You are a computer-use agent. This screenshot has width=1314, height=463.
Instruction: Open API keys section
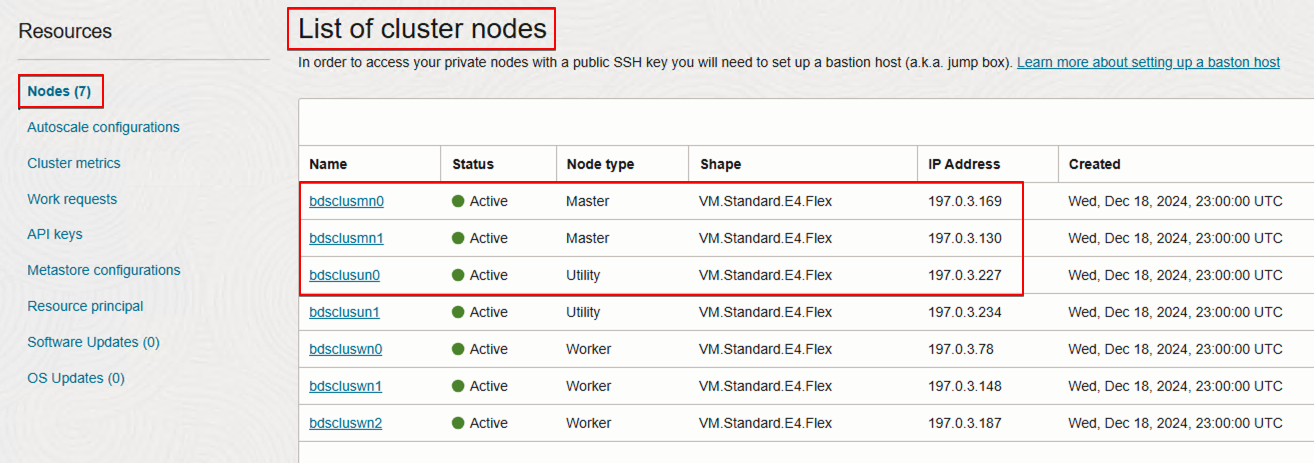(x=55, y=234)
